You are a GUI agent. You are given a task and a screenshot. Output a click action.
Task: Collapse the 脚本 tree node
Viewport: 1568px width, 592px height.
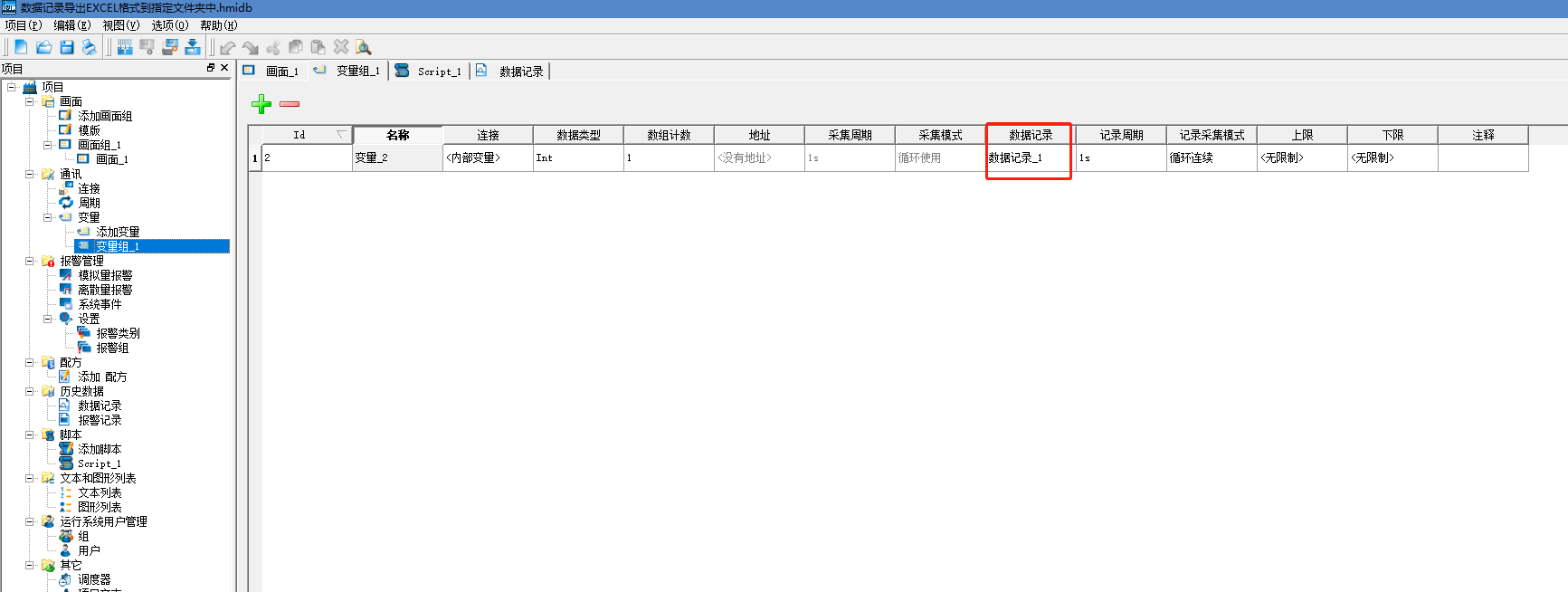[30, 434]
